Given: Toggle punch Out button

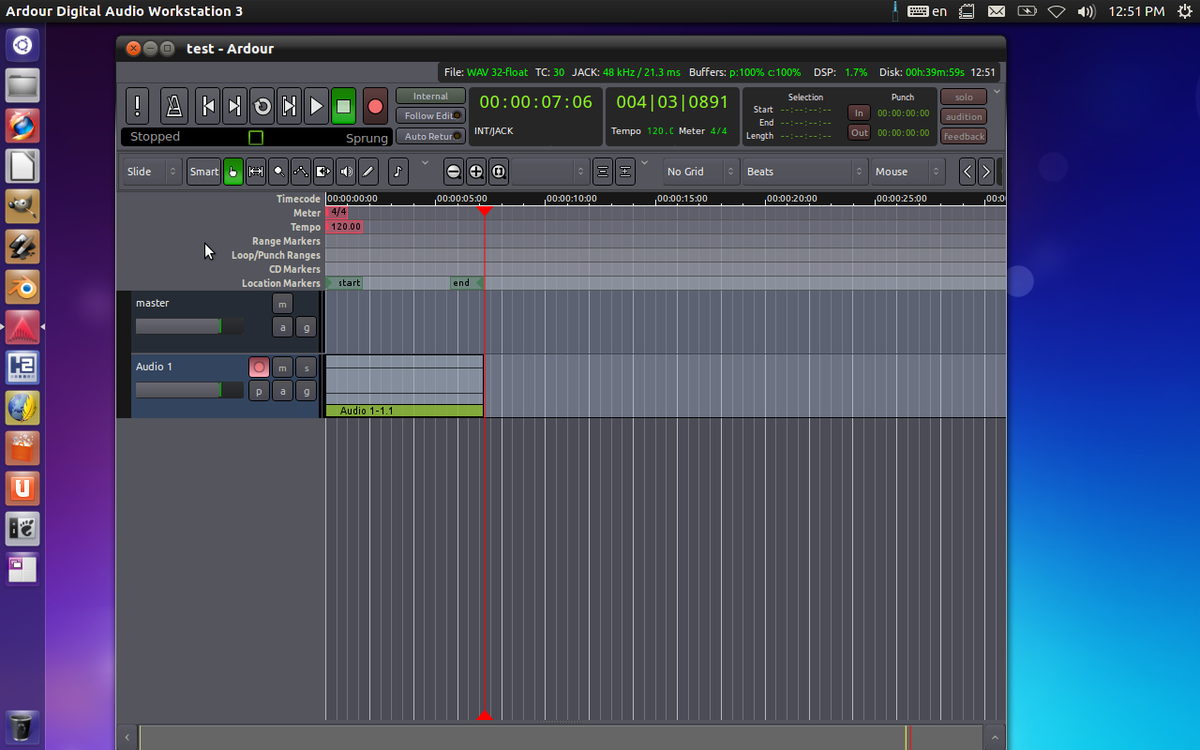Looking at the screenshot, I should pos(859,132).
